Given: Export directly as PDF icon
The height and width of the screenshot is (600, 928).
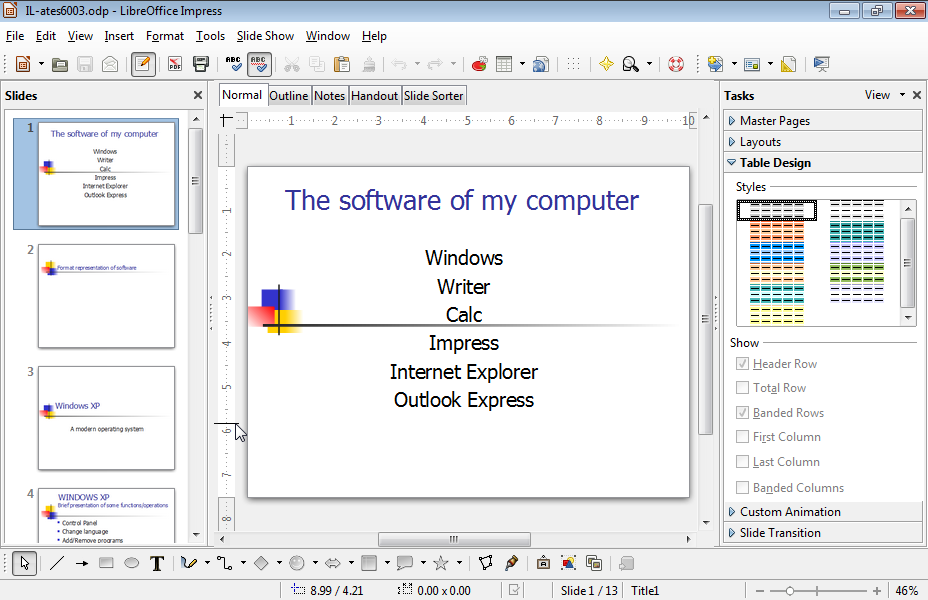Looking at the screenshot, I should click(x=175, y=64).
